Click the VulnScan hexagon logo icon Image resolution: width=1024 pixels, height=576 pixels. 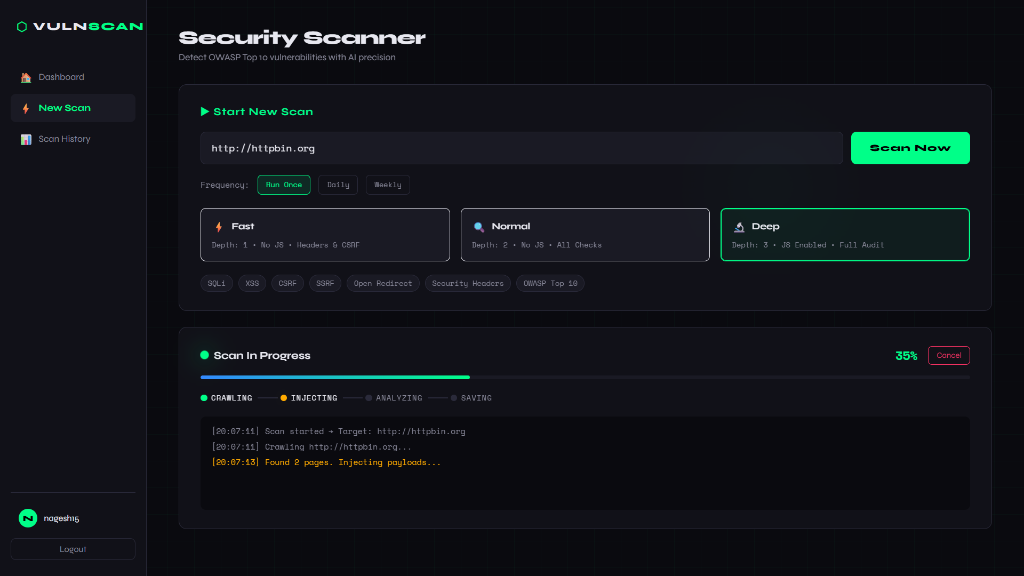(x=22, y=27)
